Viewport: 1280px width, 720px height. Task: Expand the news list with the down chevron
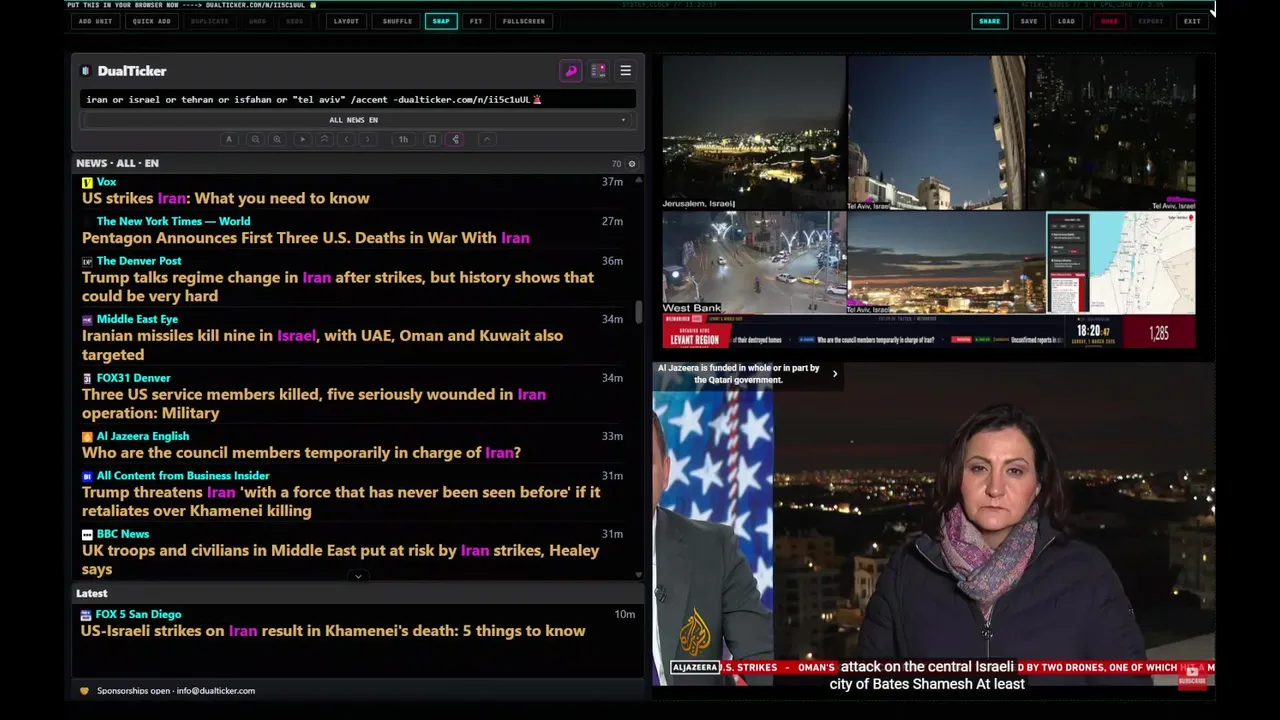click(x=358, y=577)
